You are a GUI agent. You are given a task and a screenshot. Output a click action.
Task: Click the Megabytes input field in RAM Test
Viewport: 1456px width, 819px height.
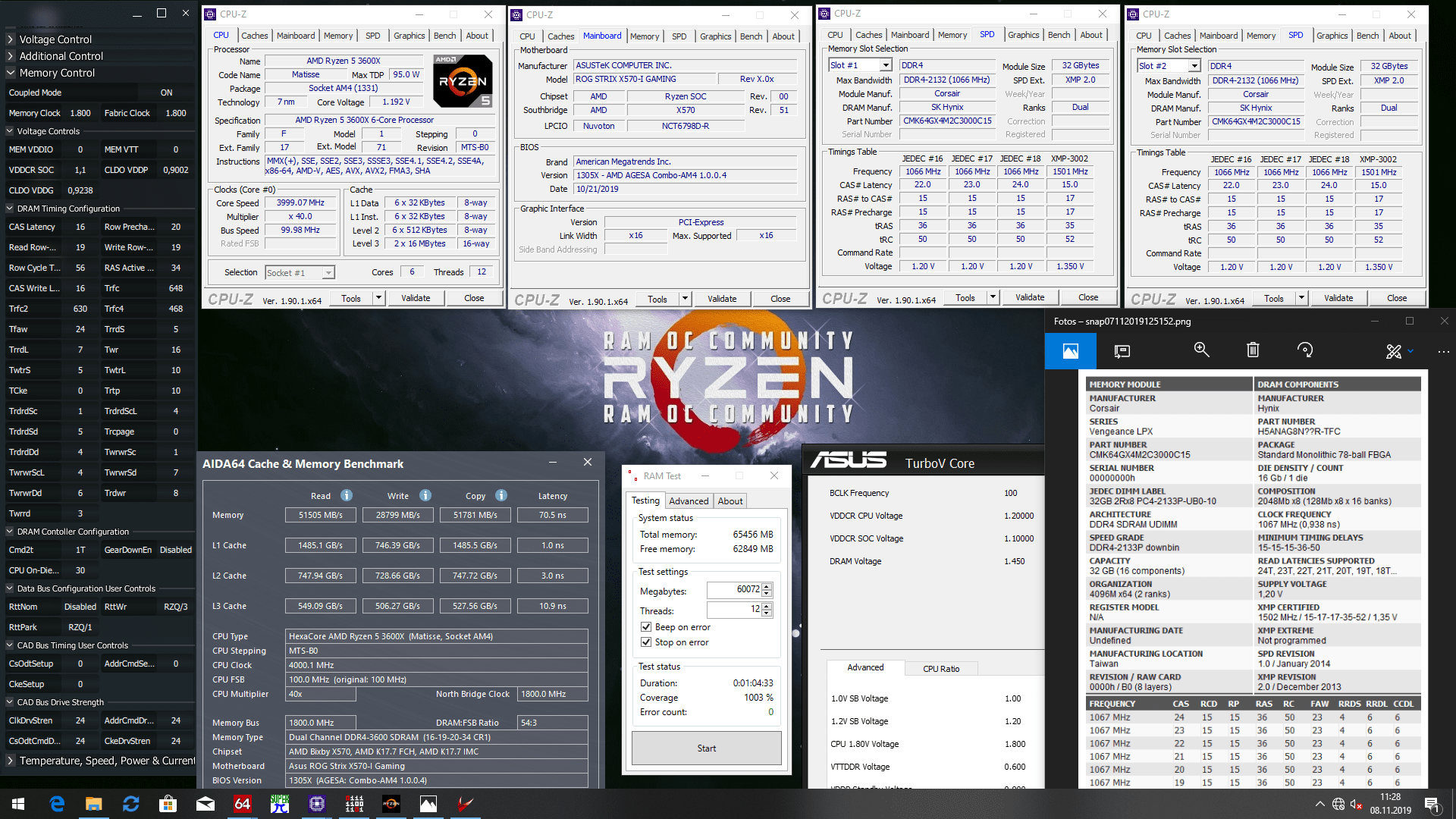pyautogui.click(x=733, y=590)
